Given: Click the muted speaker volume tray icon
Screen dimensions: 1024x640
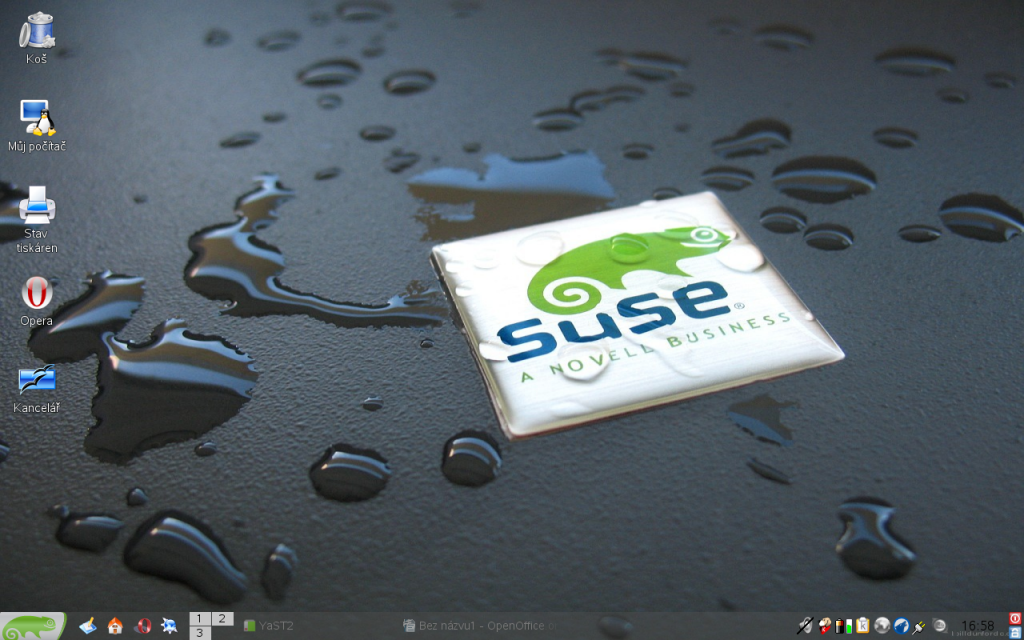Looking at the screenshot, I should coord(804,626).
